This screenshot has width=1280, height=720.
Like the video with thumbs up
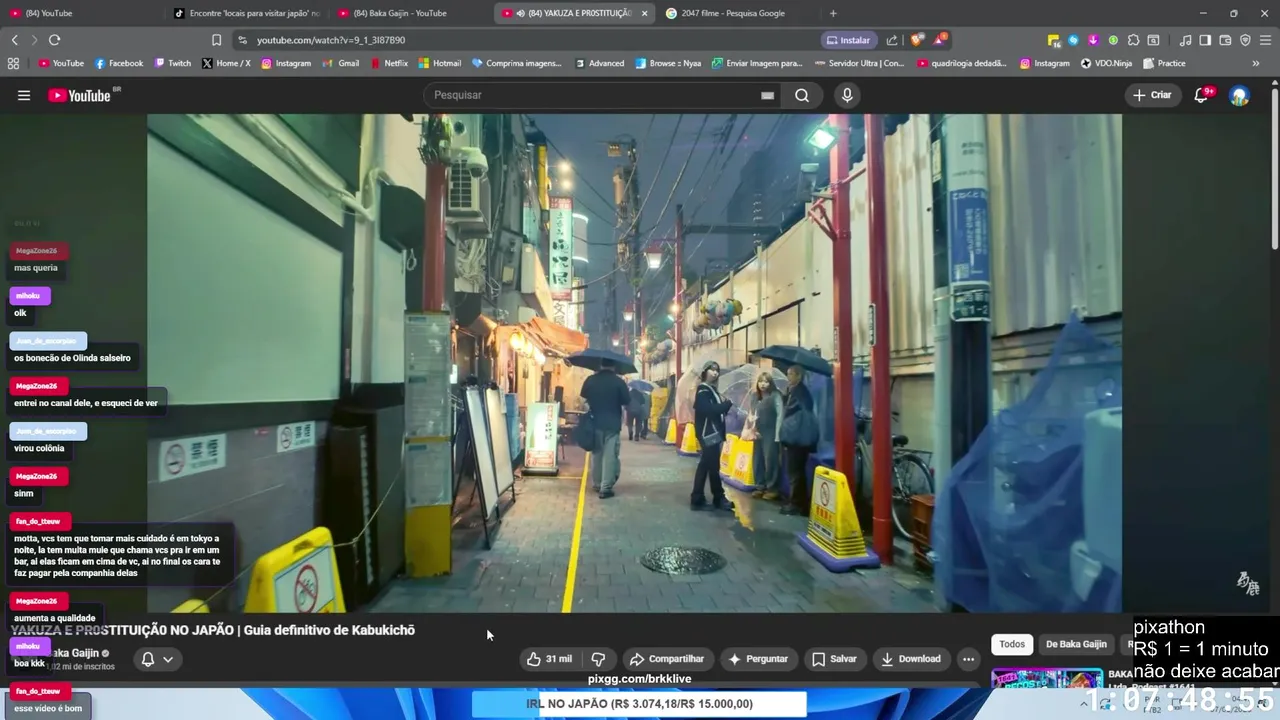click(548, 659)
